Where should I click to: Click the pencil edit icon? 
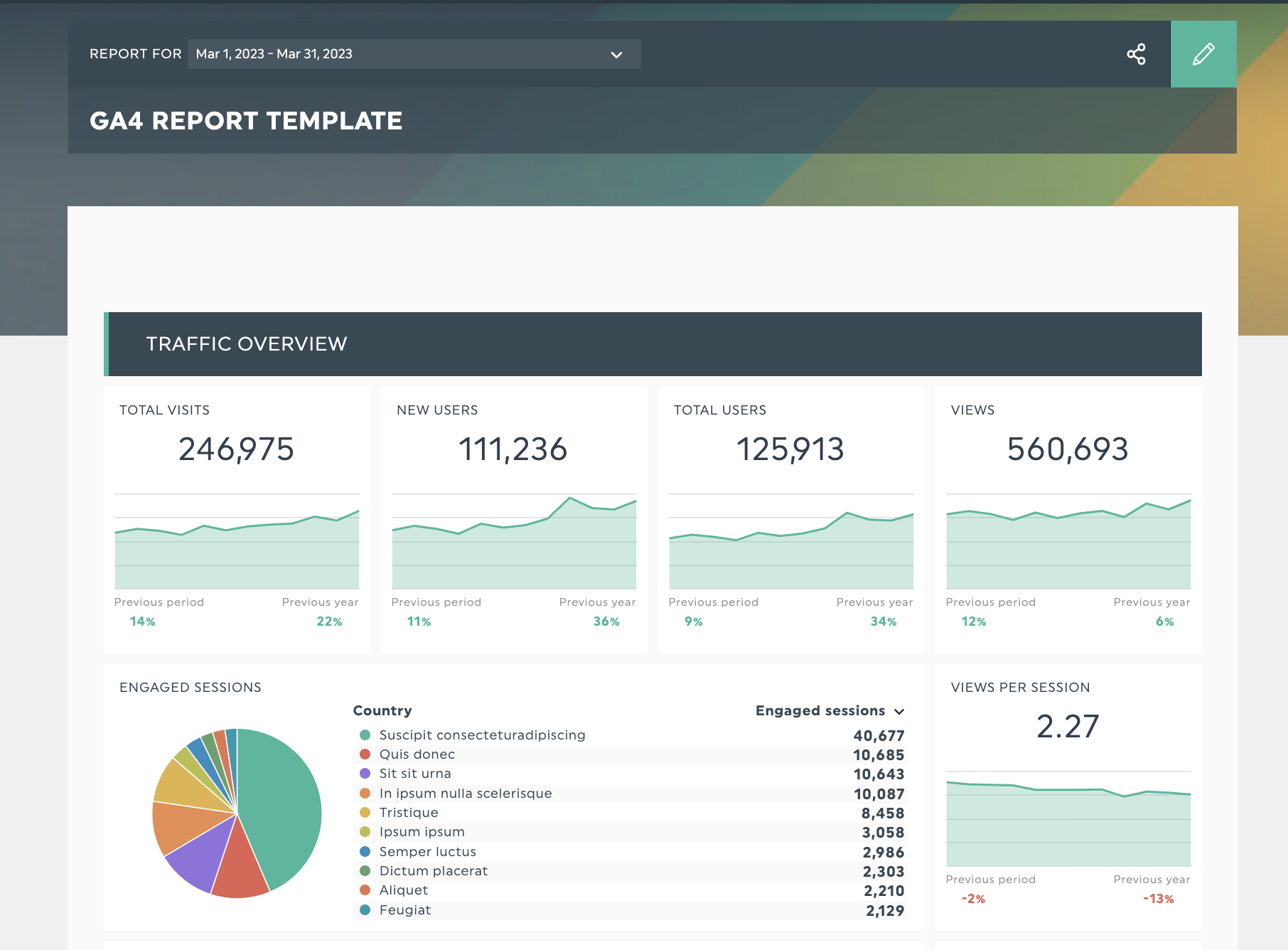click(x=1203, y=54)
